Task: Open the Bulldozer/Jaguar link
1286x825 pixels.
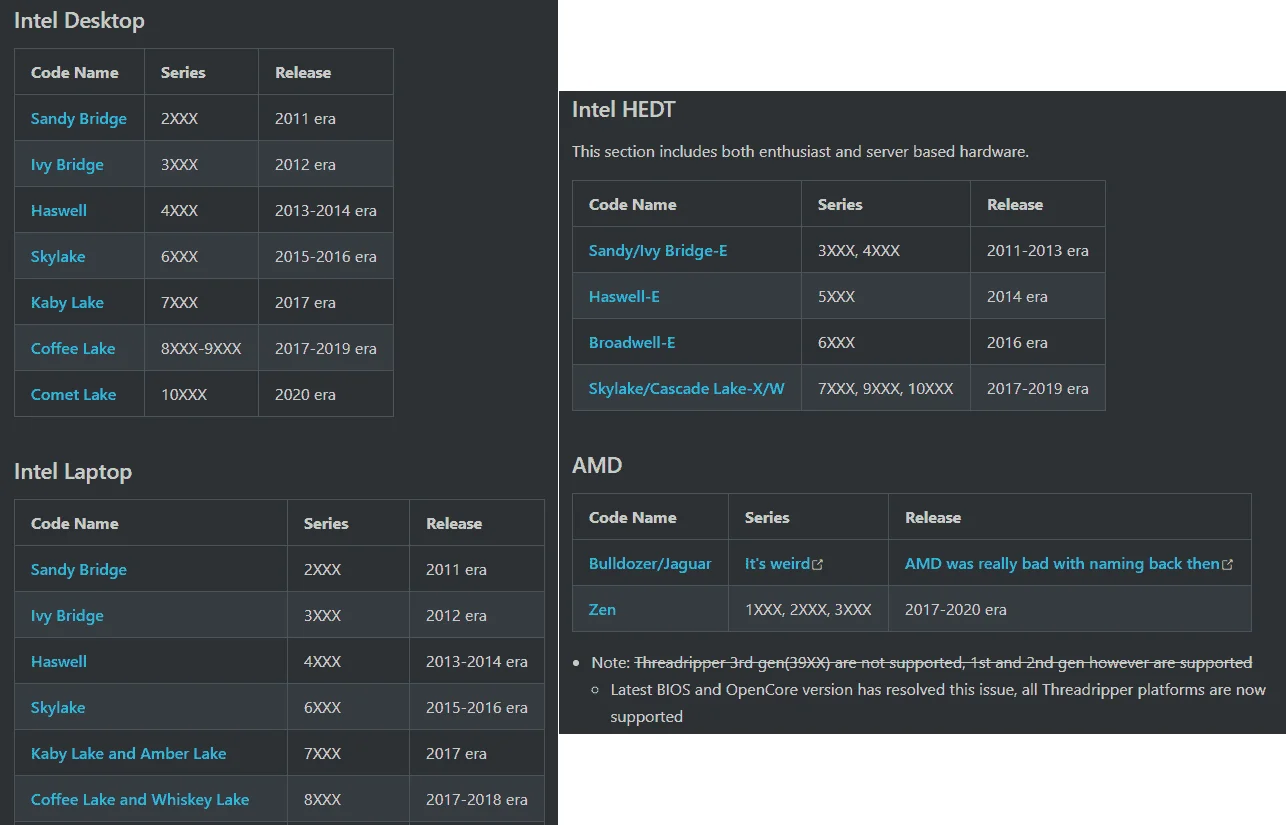Action: click(x=650, y=563)
